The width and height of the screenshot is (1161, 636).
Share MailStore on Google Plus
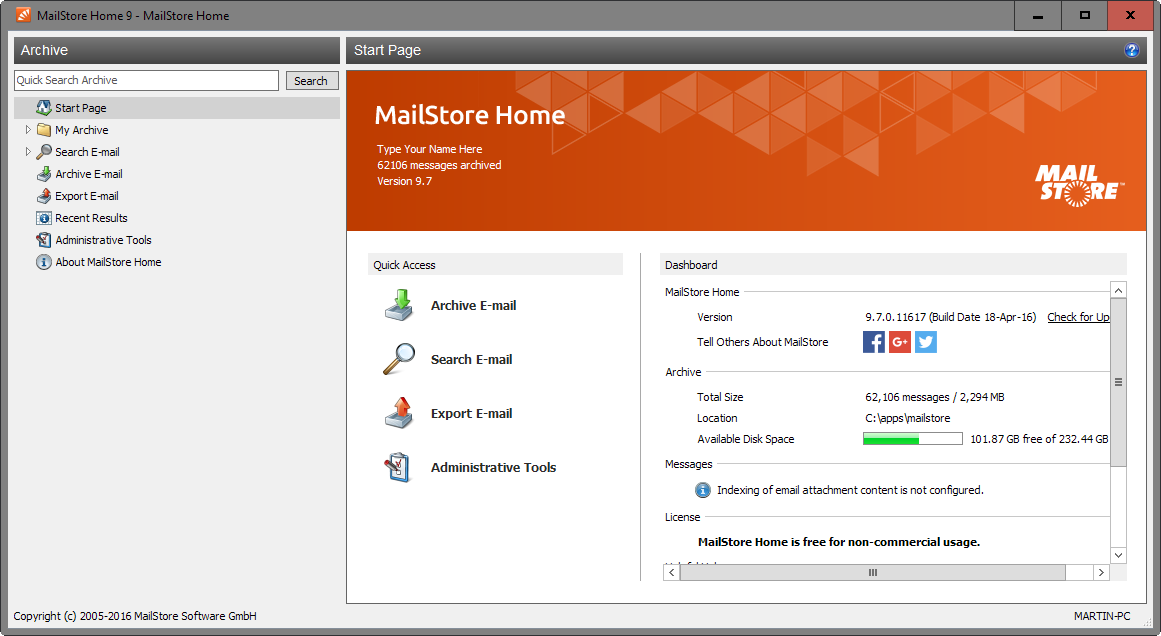[900, 342]
